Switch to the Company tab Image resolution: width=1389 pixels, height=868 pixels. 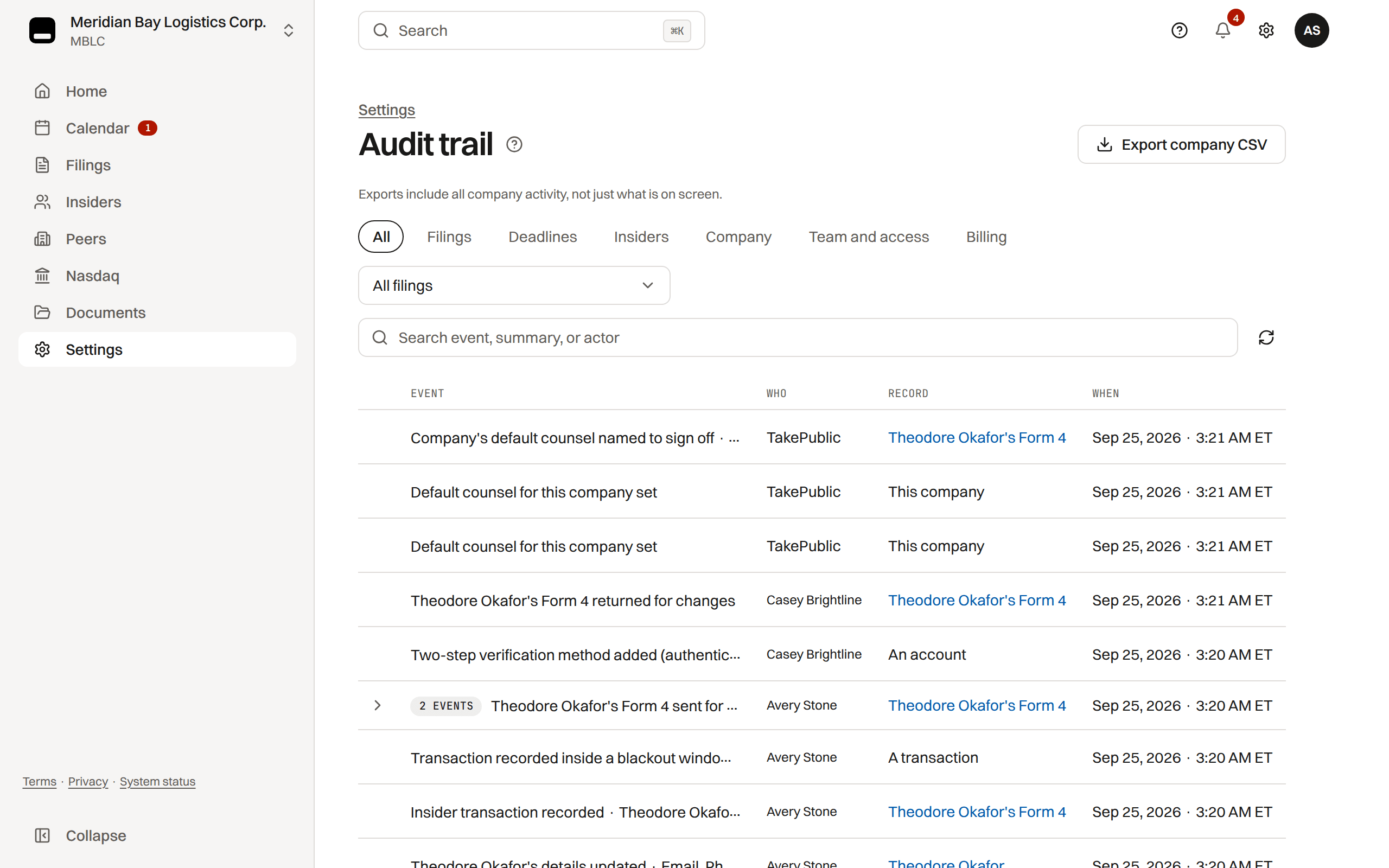point(738,237)
